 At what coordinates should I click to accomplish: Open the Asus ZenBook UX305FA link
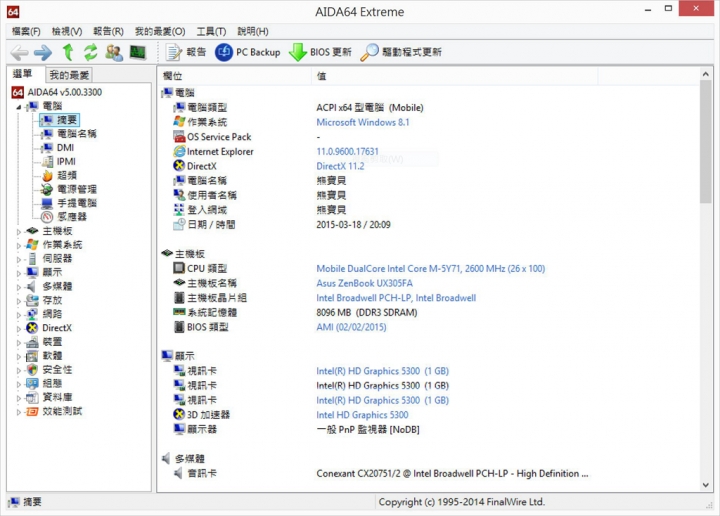[x=365, y=283]
